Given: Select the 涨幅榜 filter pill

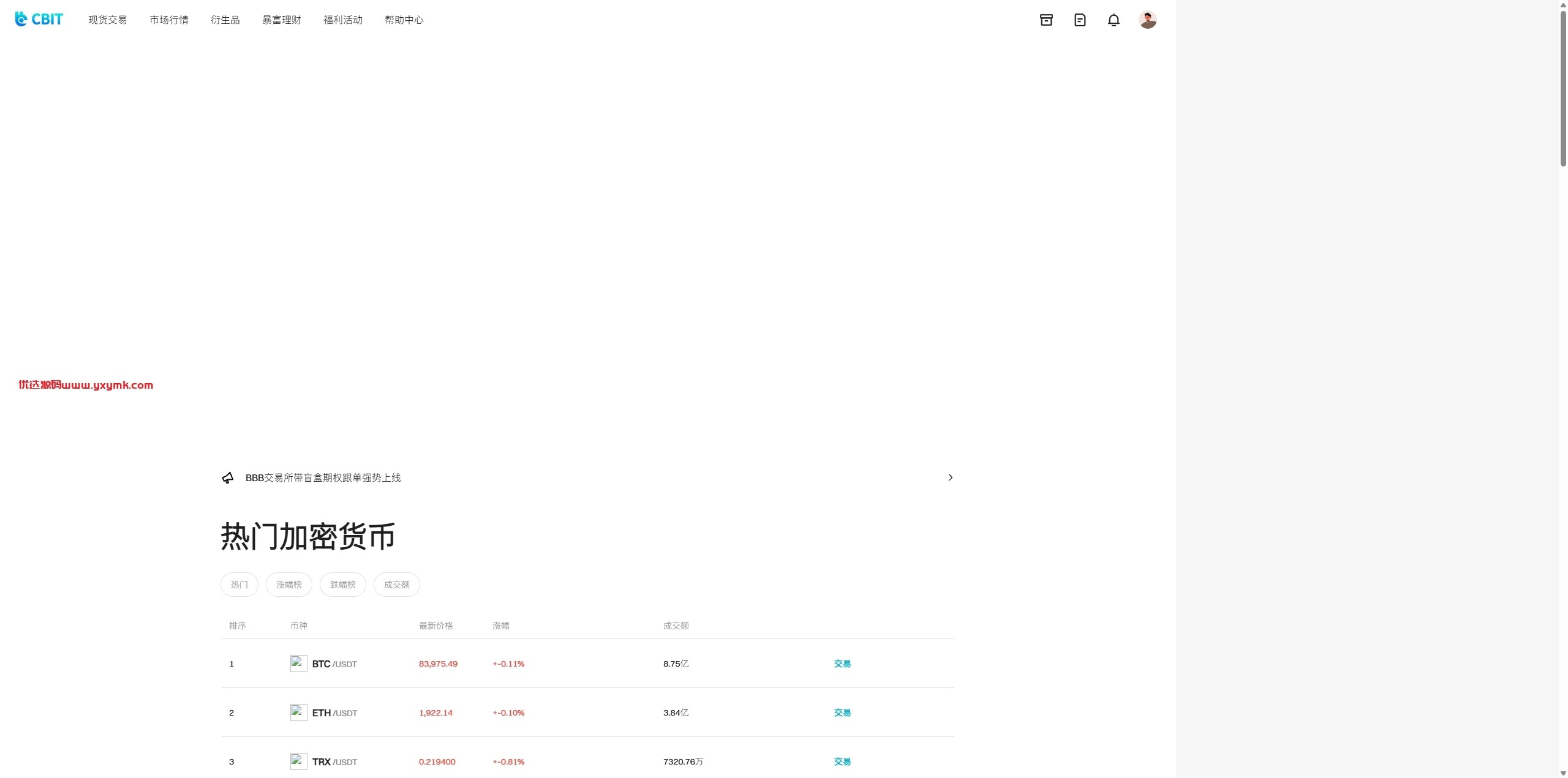Looking at the screenshot, I should (289, 585).
